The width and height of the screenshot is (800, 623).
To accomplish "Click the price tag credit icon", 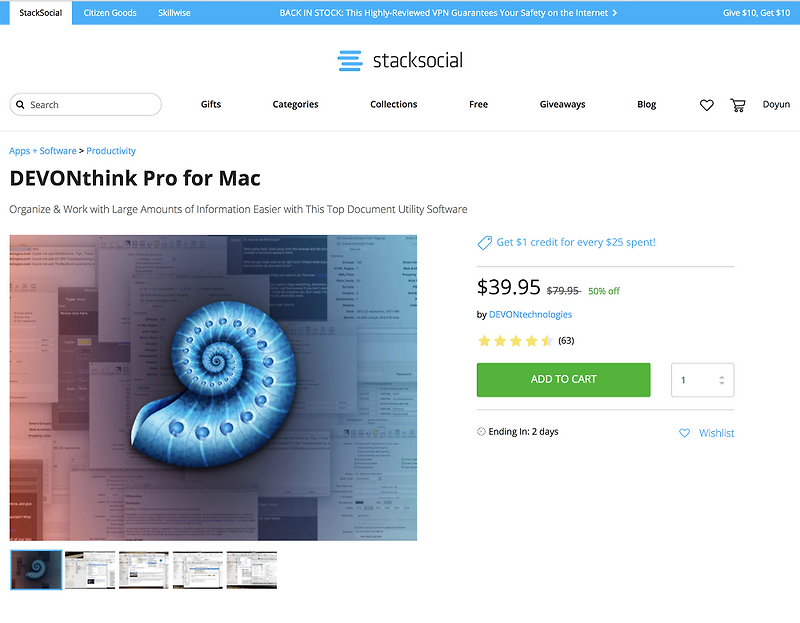I will click(x=484, y=243).
